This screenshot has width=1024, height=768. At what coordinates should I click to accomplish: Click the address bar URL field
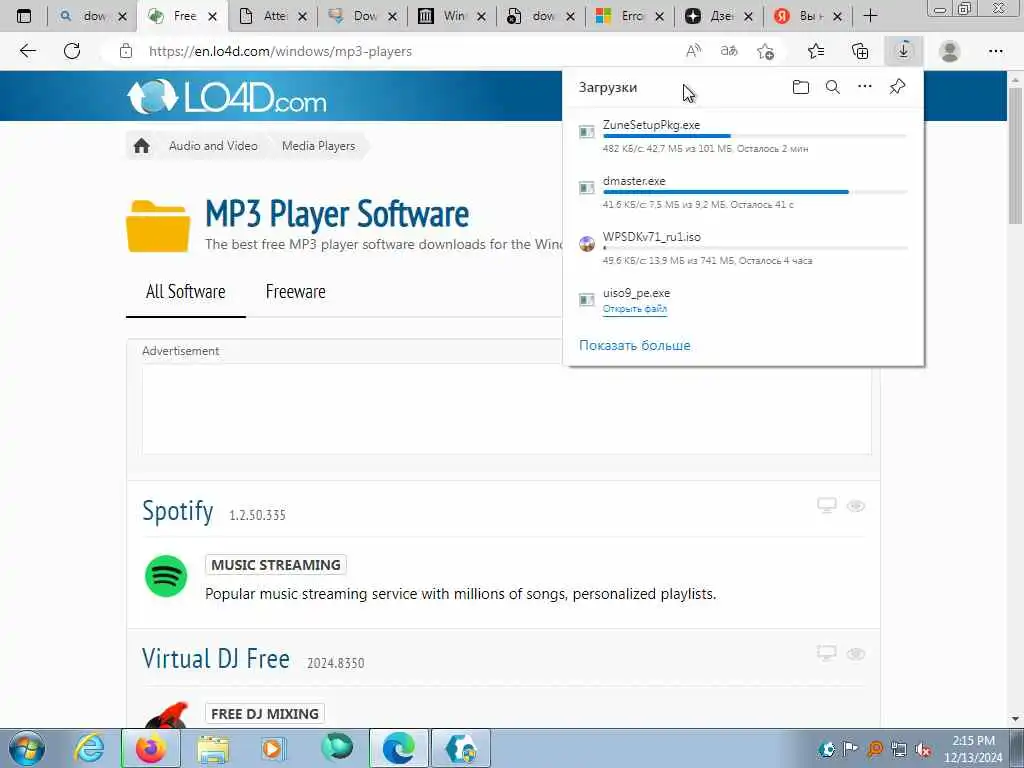click(x=405, y=52)
